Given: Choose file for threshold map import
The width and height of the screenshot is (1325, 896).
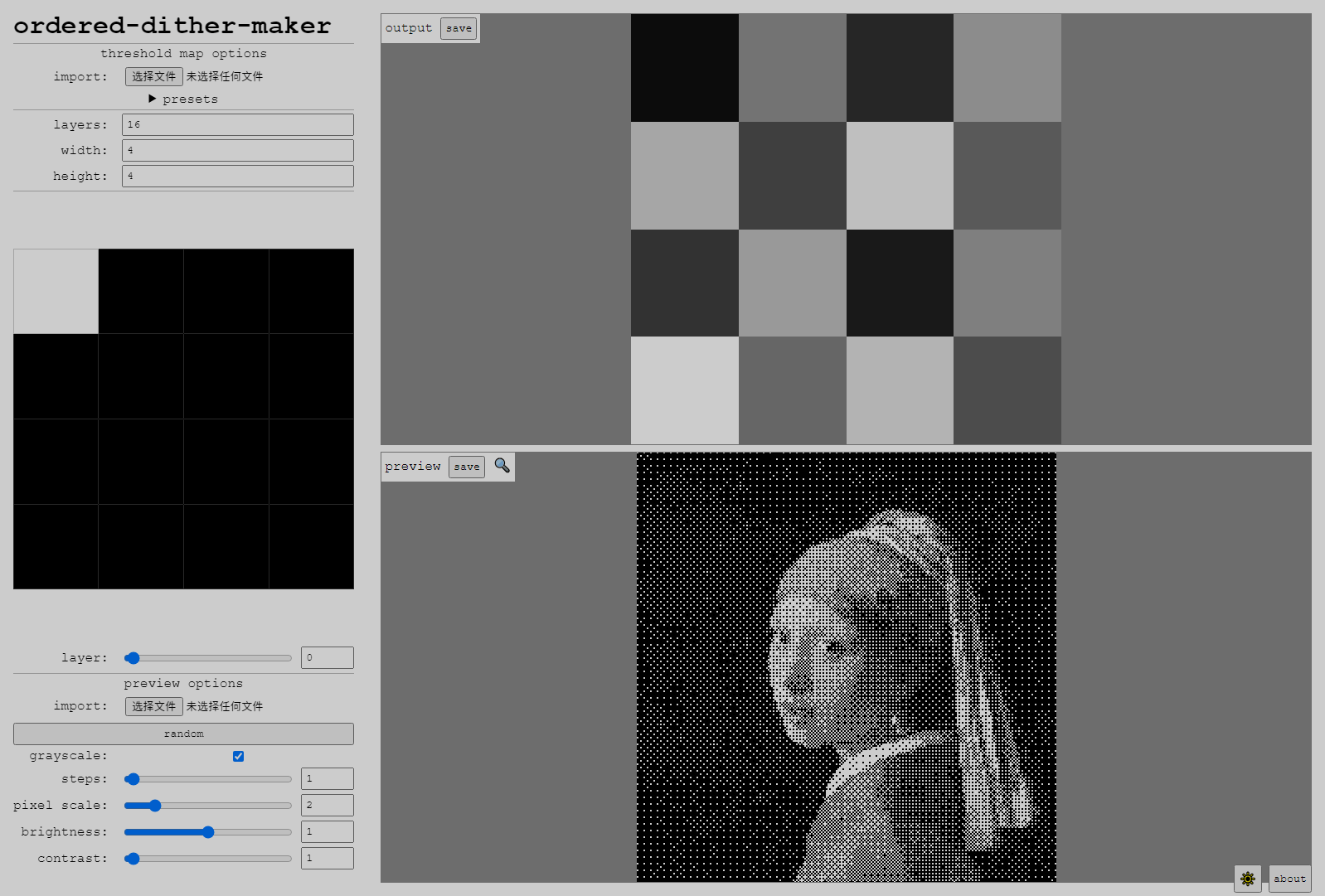Looking at the screenshot, I should click(154, 76).
